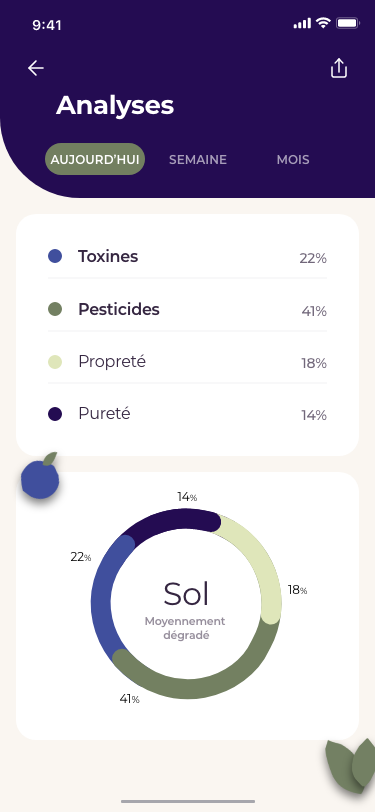Select the Pureté list entry
The image size is (375, 812).
[x=188, y=414]
